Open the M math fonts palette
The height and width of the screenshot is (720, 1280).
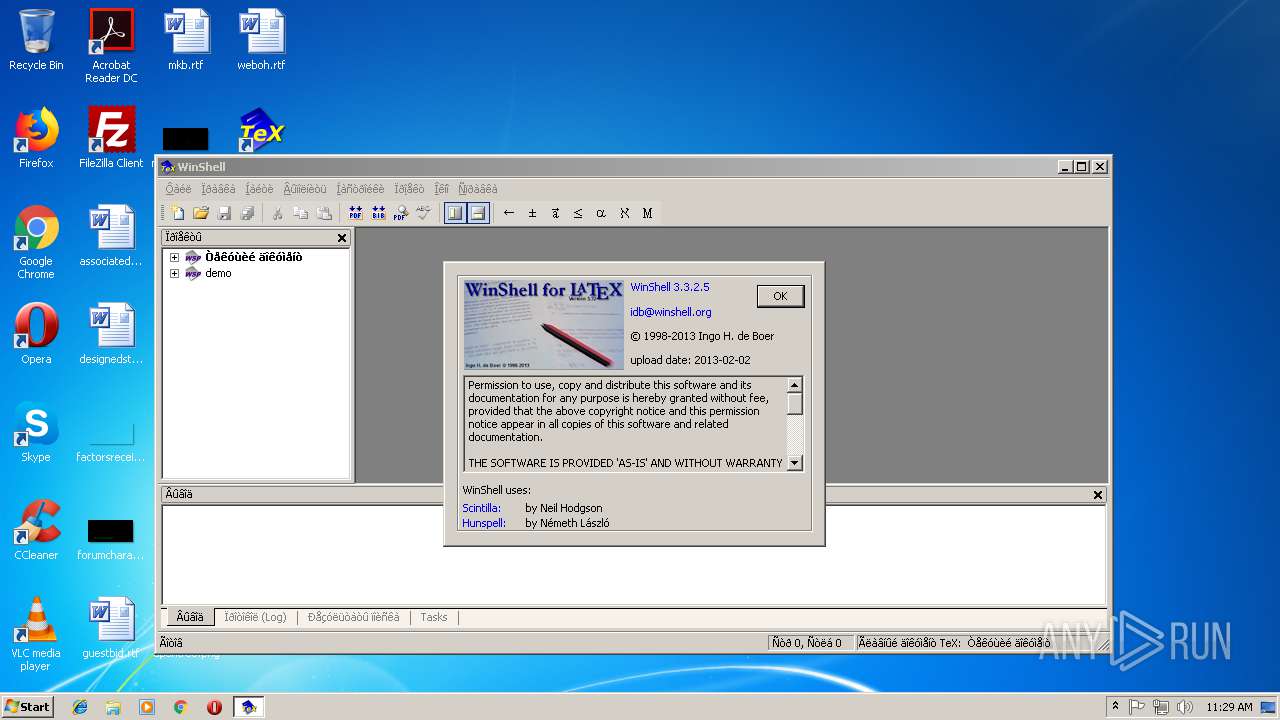[x=647, y=213]
